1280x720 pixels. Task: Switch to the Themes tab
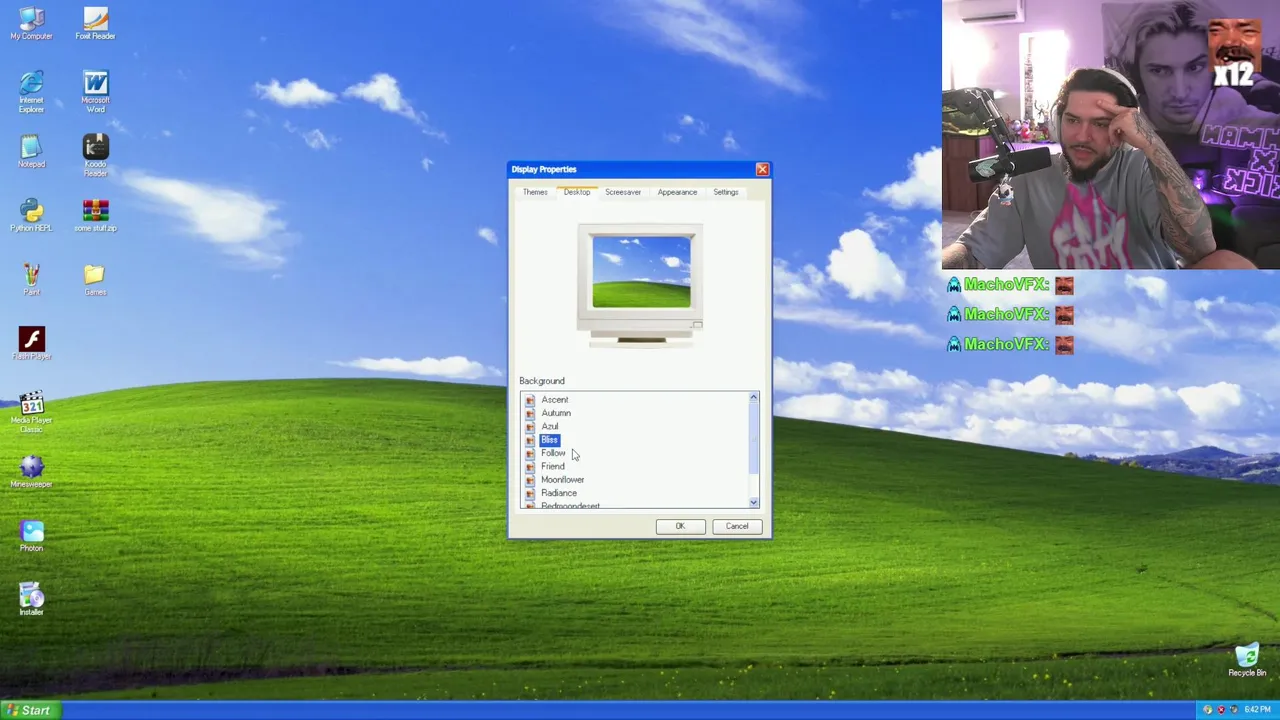pyautogui.click(x=535, y=192)
